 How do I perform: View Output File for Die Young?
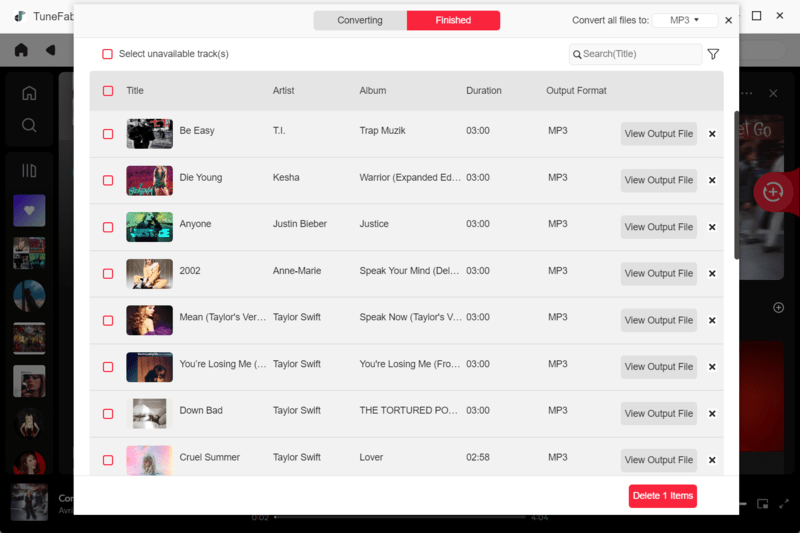pyautogui.click(x=659, y=180)
